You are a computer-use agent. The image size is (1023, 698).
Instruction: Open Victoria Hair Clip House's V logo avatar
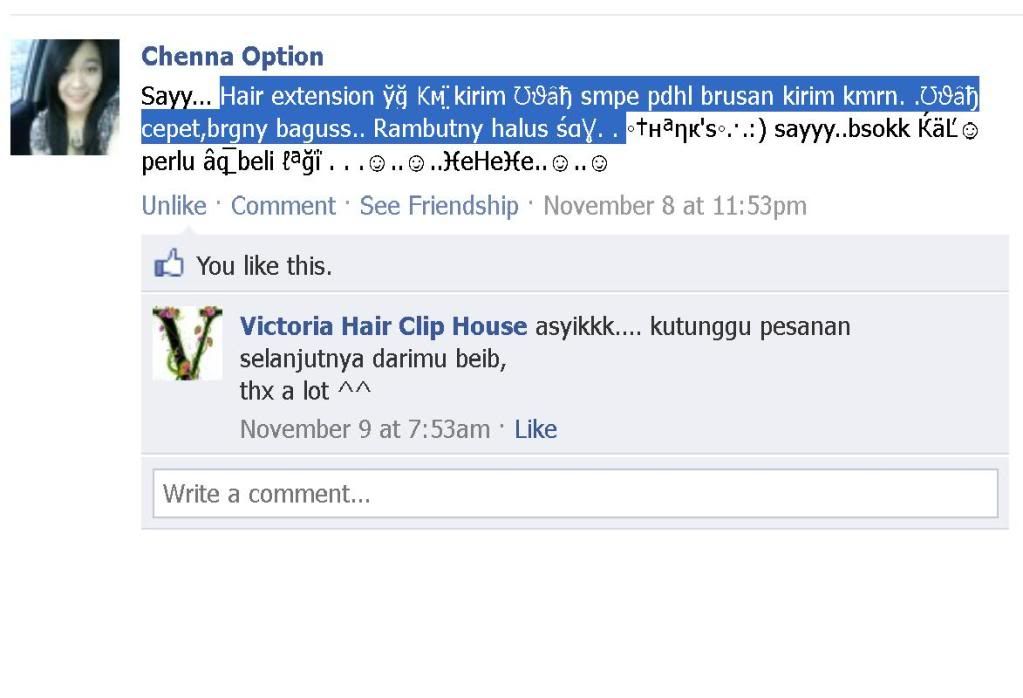coord(187,342)
